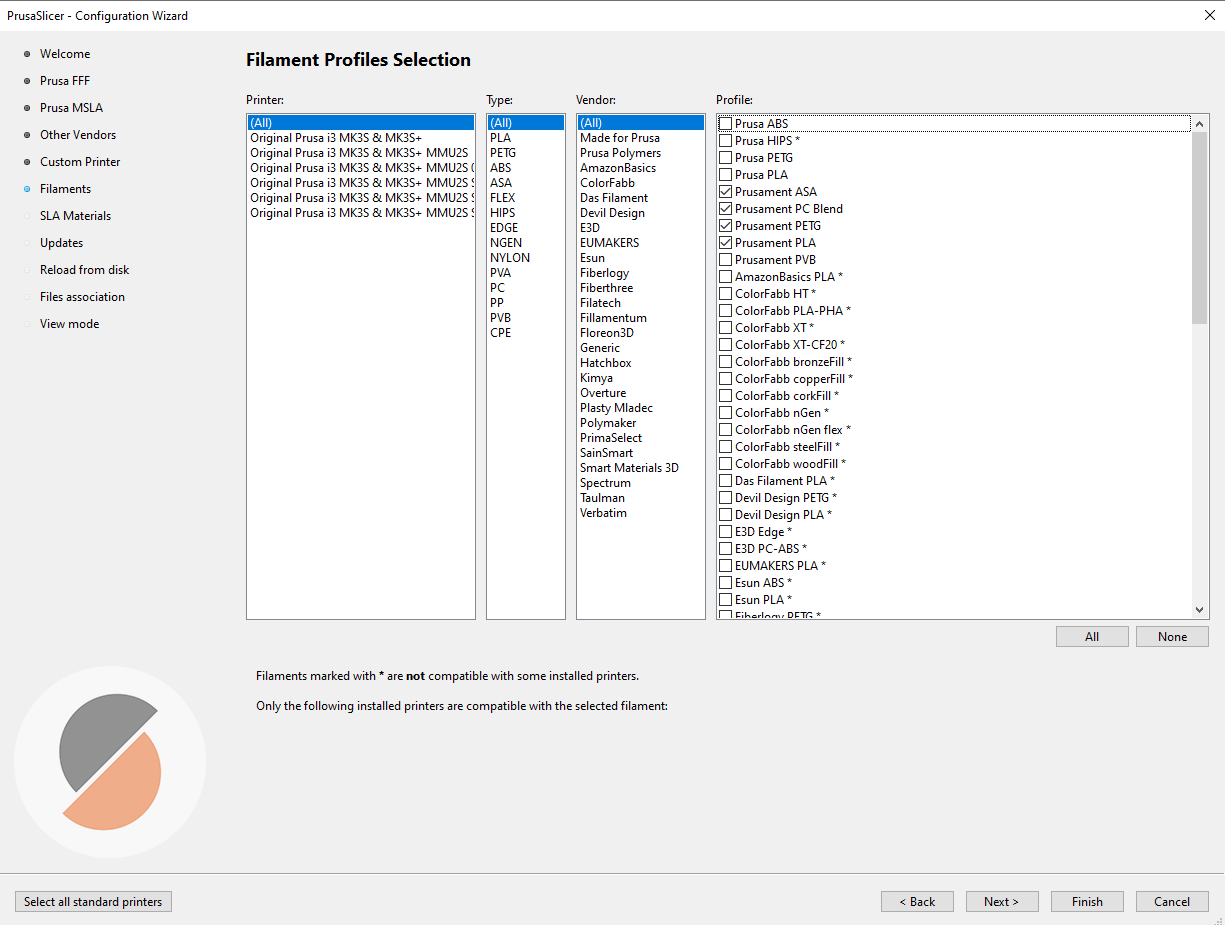Check the Das Filament PLA profile
This screenshot has width=1225, height=925.
pos(726,481)
